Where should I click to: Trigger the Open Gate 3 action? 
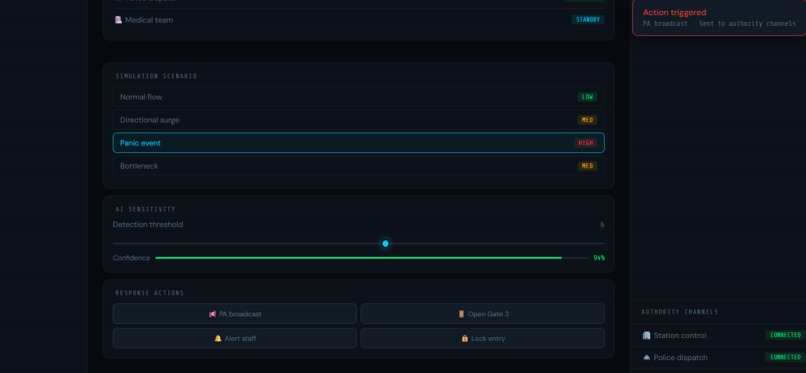482,314
